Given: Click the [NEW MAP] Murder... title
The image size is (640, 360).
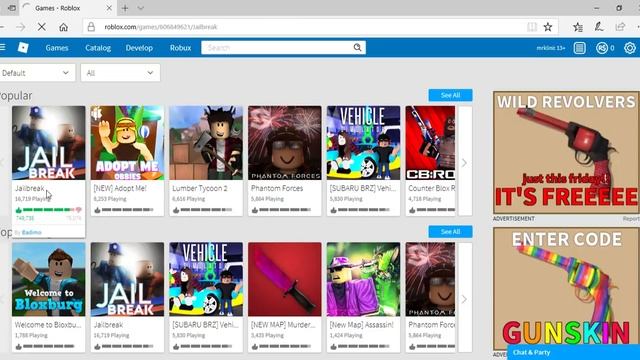Looking at the screenshot, I should (x=283, y=325).
